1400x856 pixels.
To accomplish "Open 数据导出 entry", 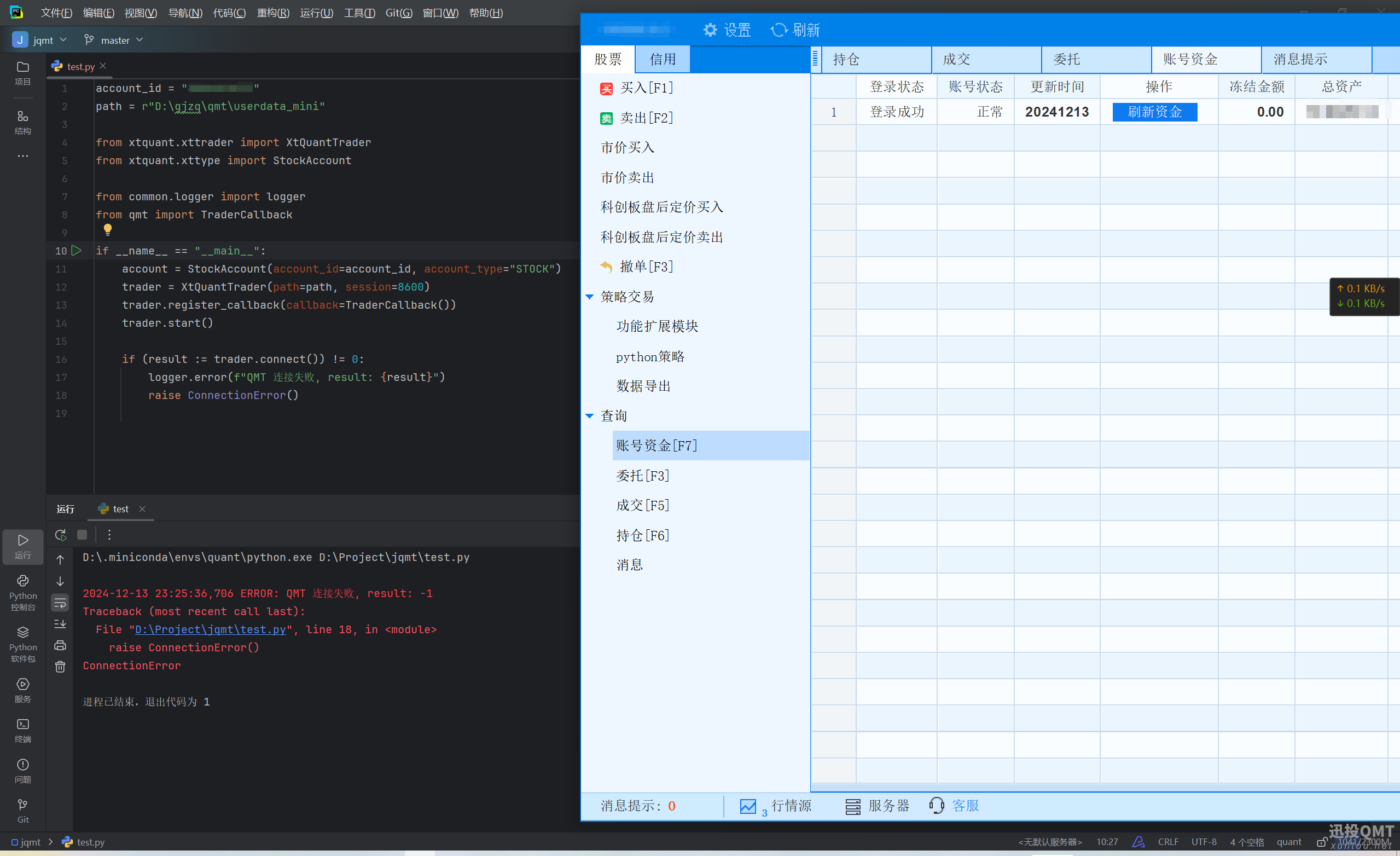I will tap(643, 386).
